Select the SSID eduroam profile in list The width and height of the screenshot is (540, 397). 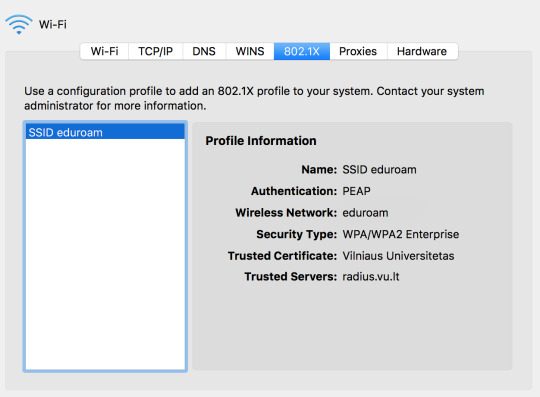(105, 132)
